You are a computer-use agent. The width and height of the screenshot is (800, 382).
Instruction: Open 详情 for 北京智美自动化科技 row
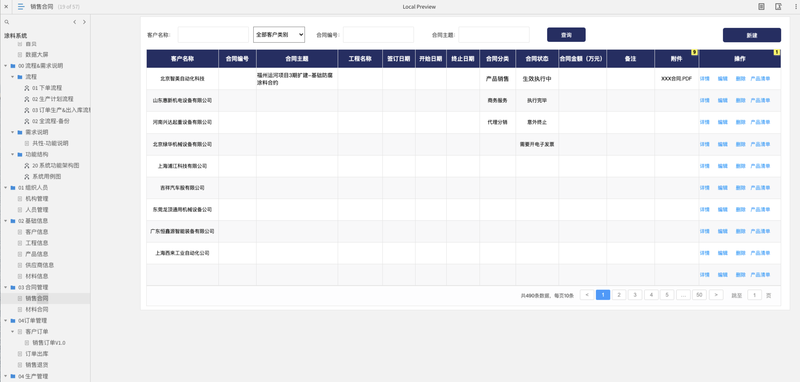coord(705,79)
